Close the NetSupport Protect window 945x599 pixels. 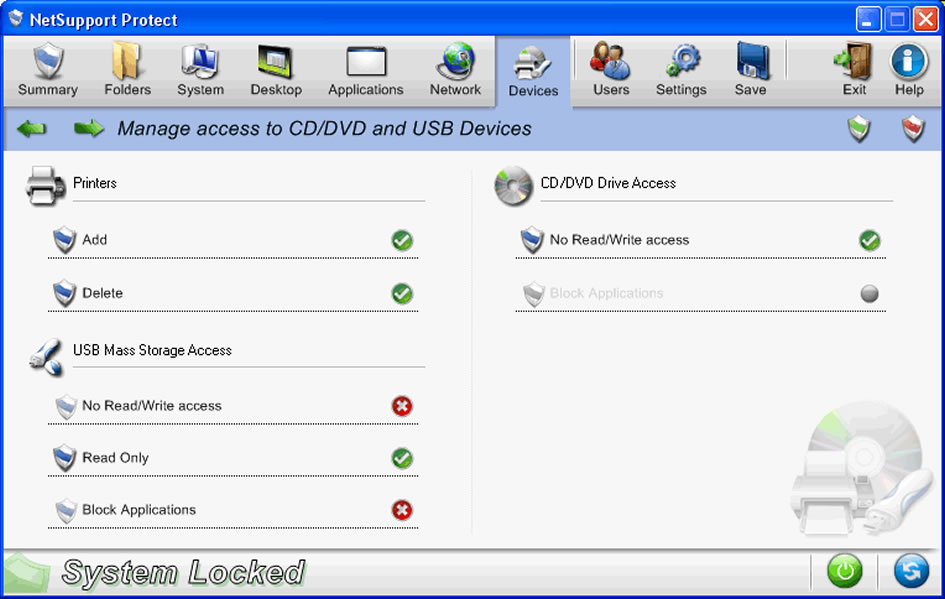point(925,19)
